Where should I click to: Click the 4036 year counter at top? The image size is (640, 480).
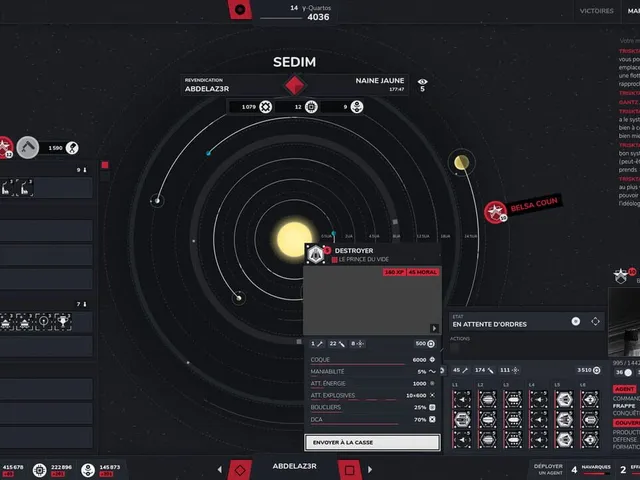coord(318,17)
